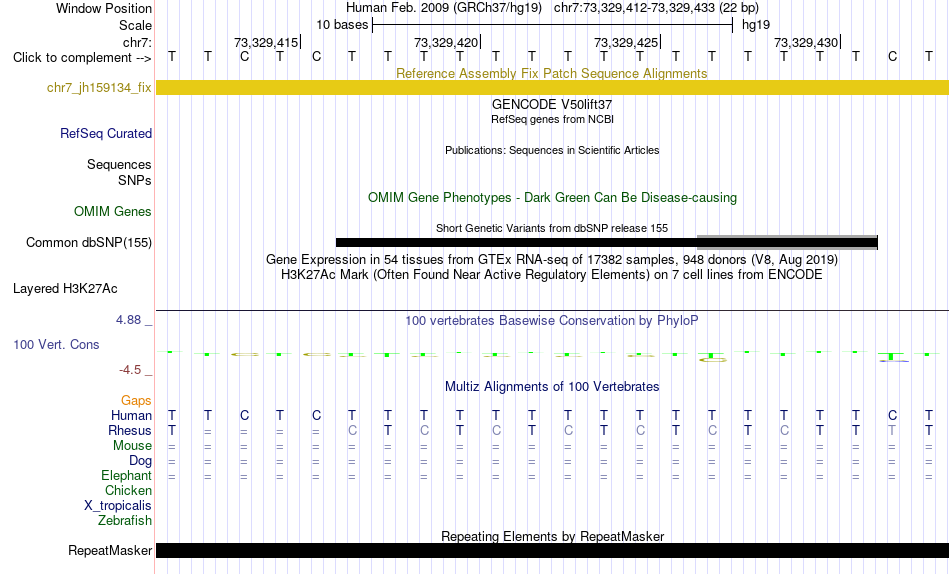
Task: Click the Zebrafish species label
Action: (125, 520)
